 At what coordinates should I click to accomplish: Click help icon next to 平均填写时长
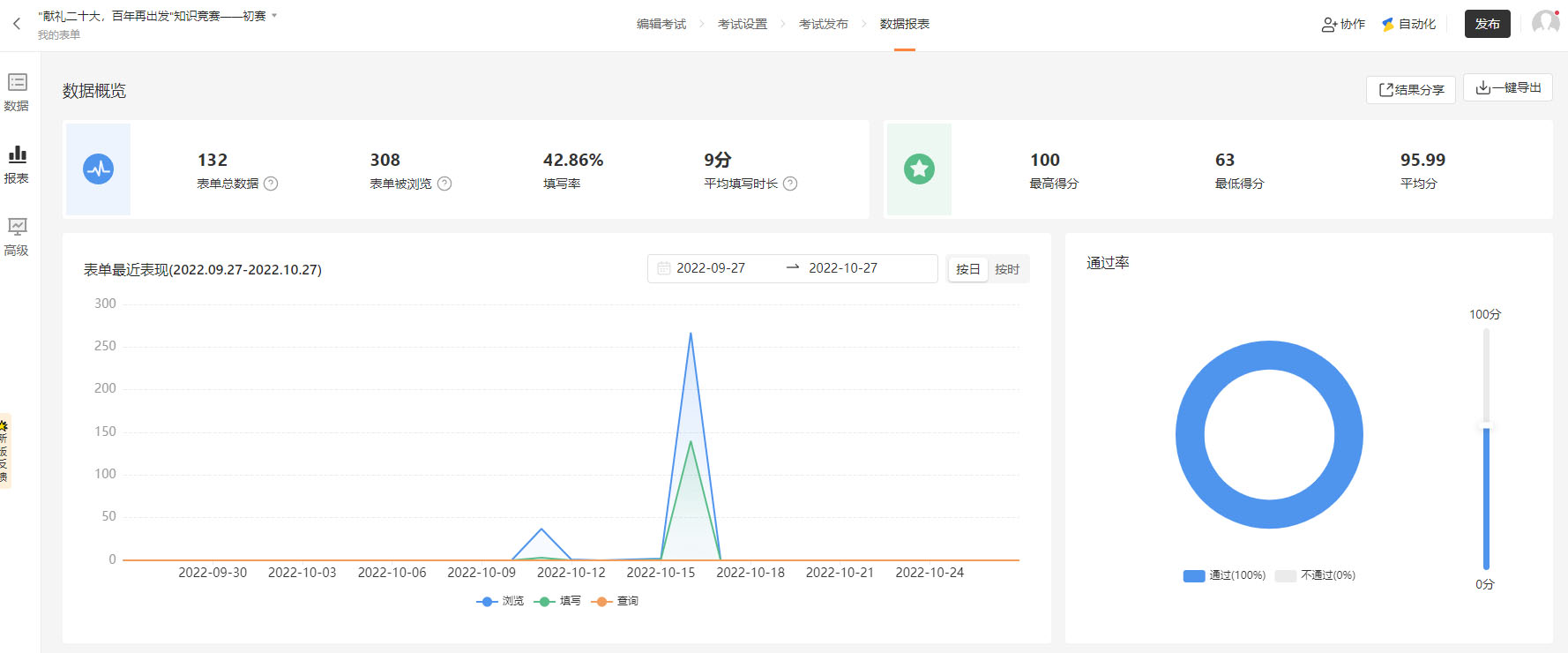point(790,184)
